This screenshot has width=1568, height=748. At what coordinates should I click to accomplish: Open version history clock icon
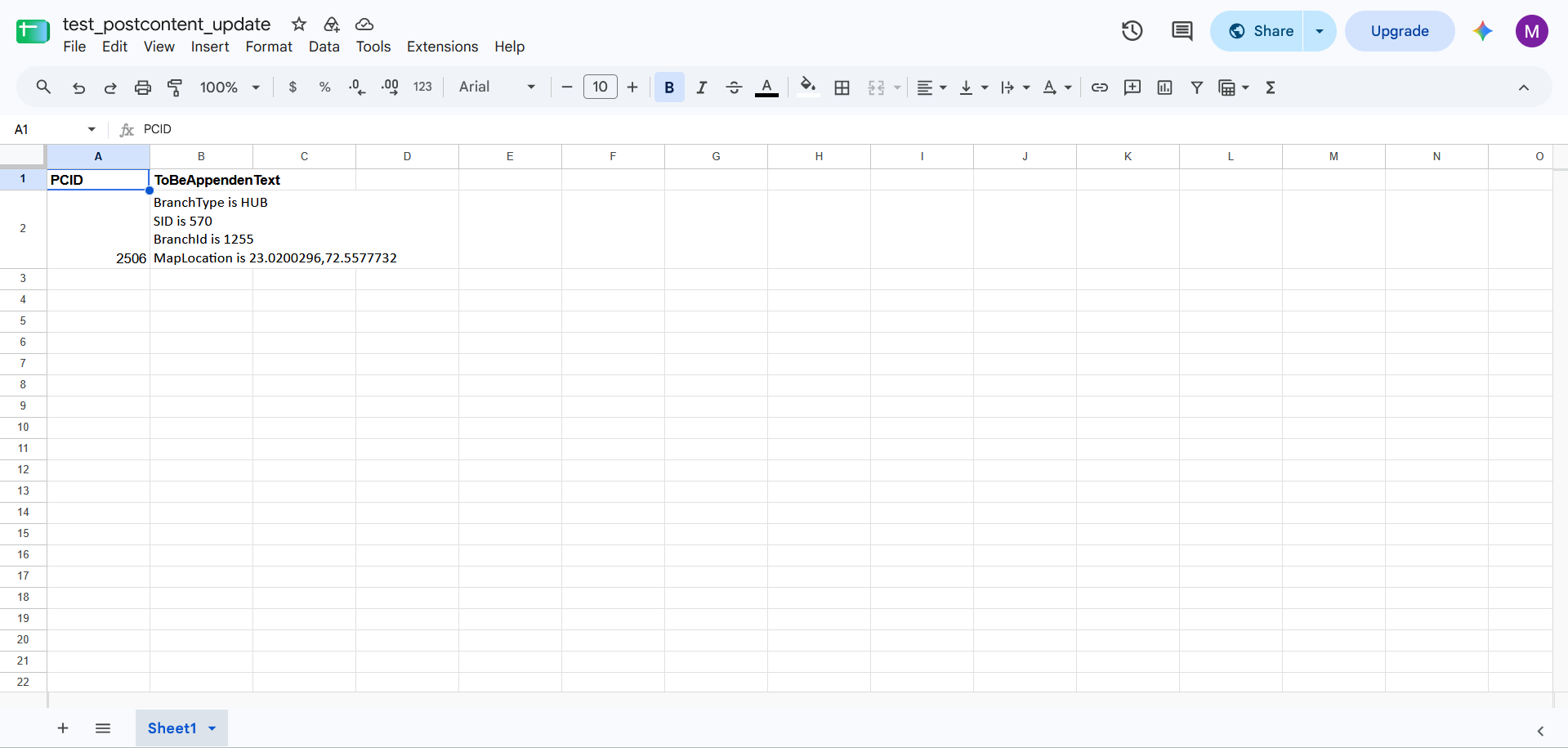1132,31
